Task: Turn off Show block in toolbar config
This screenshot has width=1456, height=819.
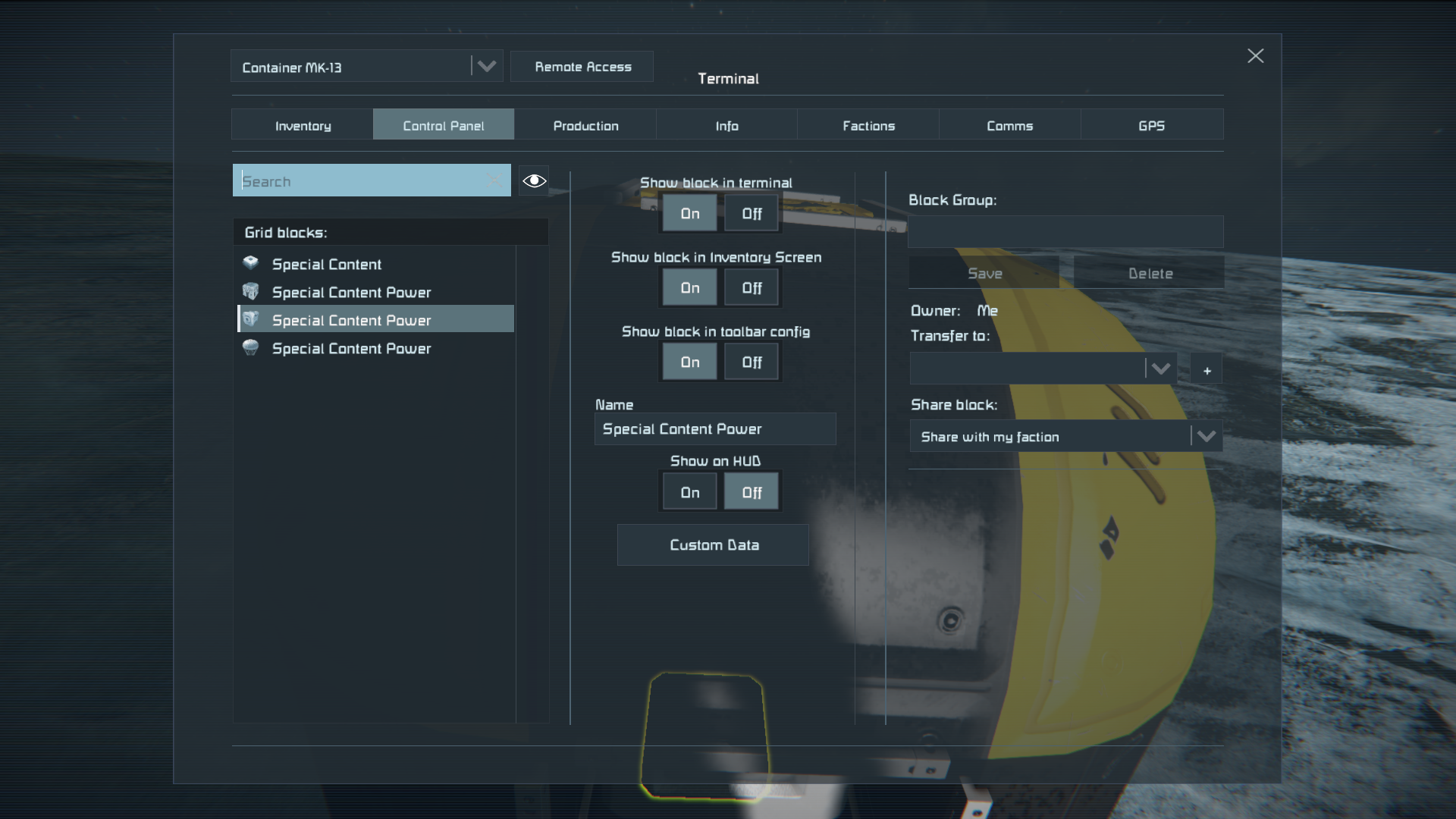Action: [751, 362]
